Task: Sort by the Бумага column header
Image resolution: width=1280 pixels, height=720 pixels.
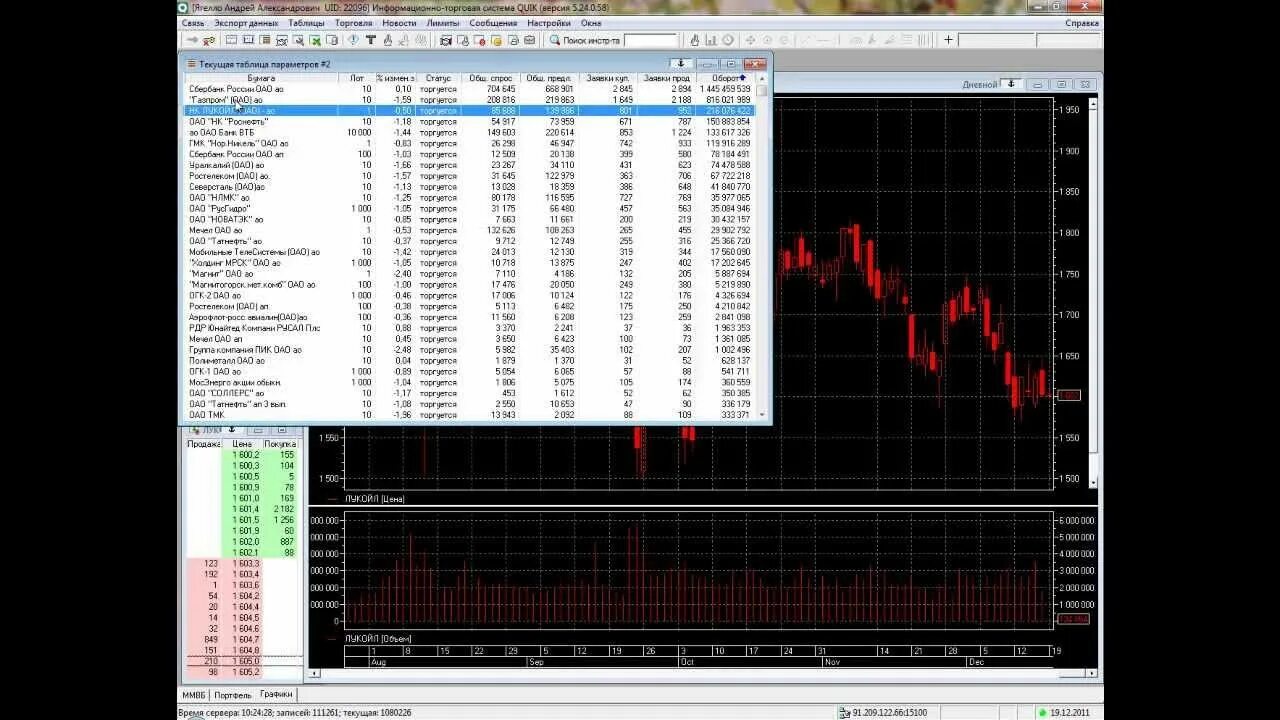Action: click(x=262, y=78)
